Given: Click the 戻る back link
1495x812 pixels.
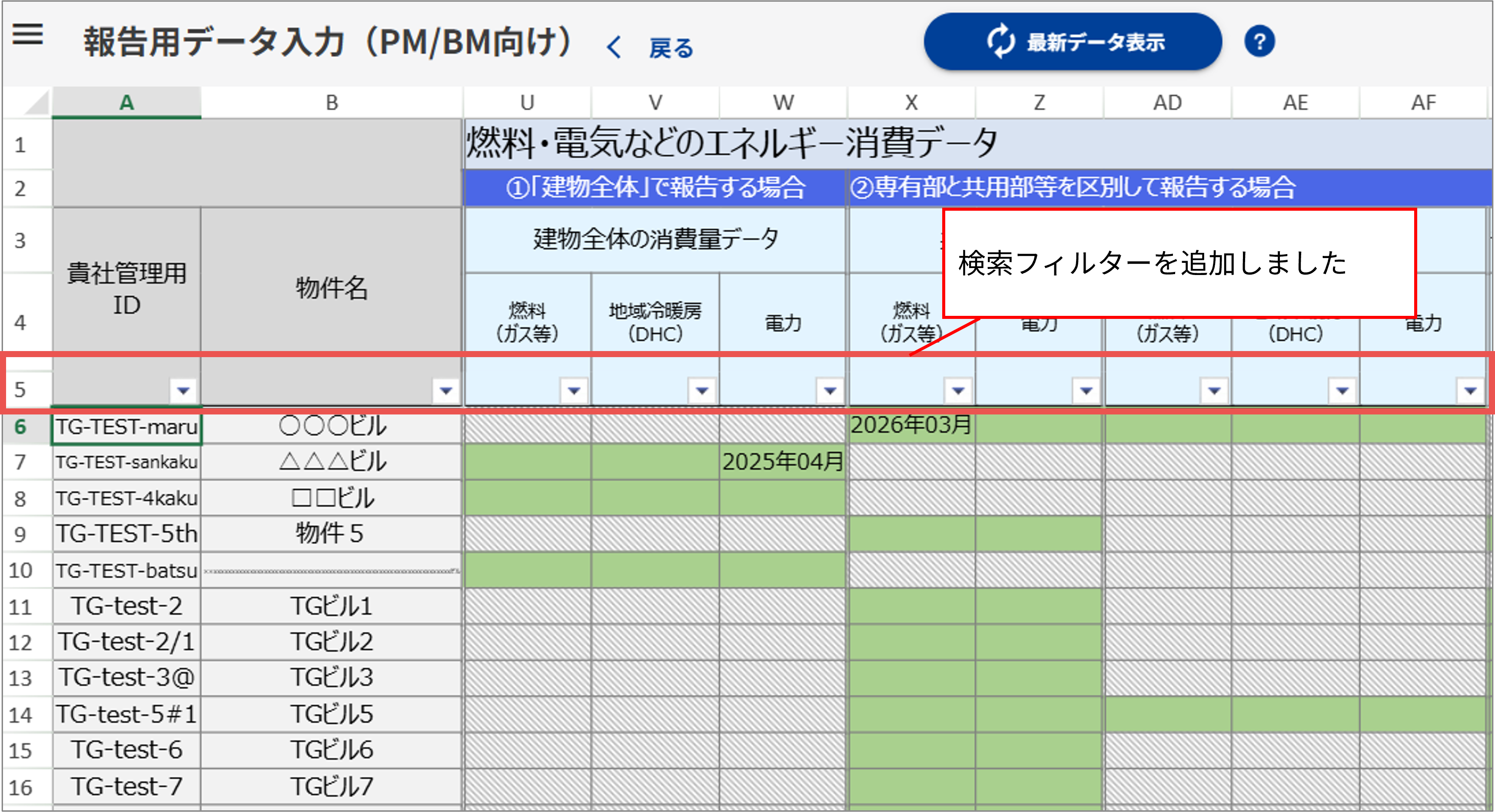Looking at the screenshot, I should (x=671, y=48).
